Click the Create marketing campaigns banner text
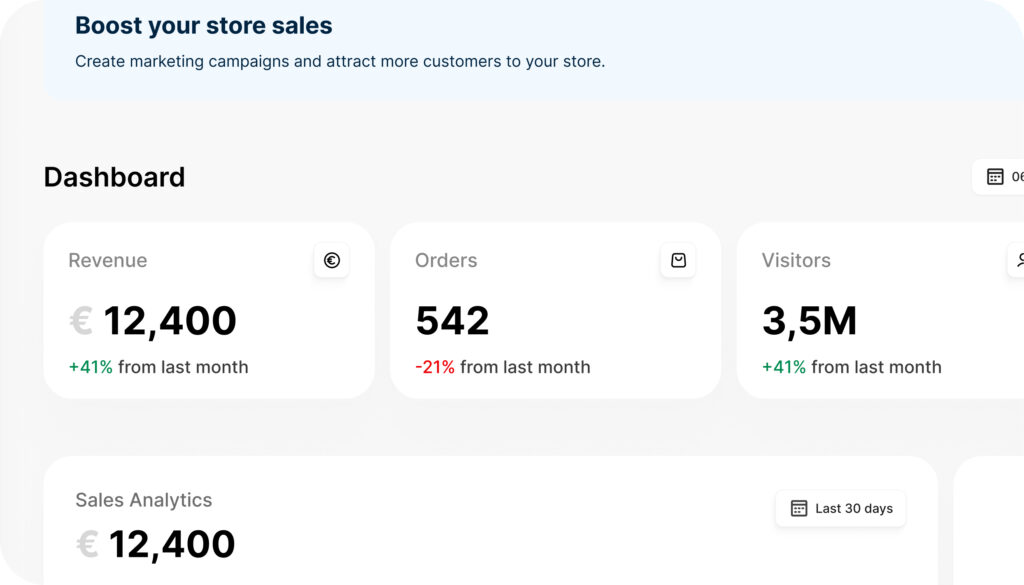This screenshot has height=585, width=1024. tap(340, 61)
